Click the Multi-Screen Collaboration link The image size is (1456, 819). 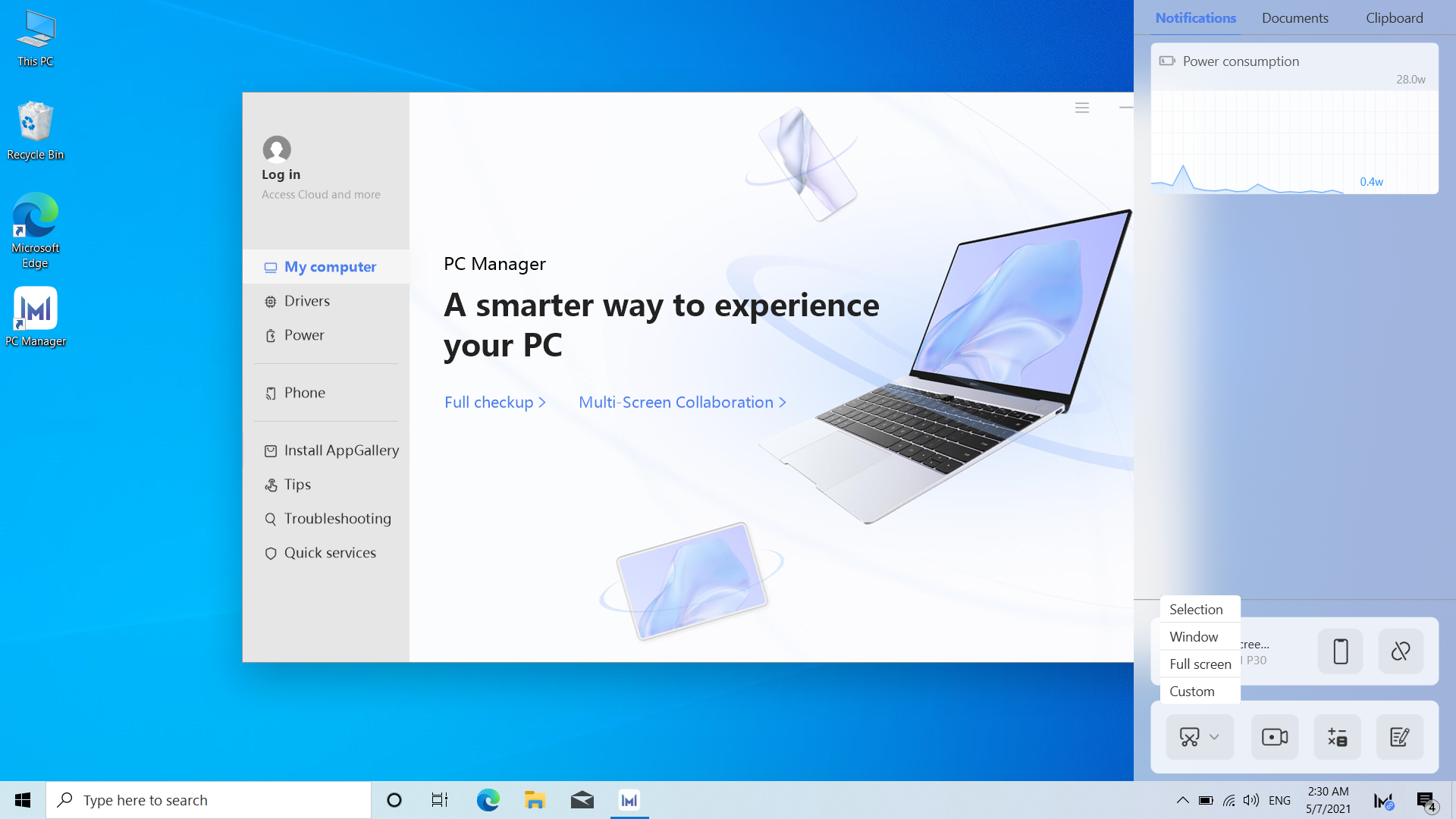click(x=682, y=403)
